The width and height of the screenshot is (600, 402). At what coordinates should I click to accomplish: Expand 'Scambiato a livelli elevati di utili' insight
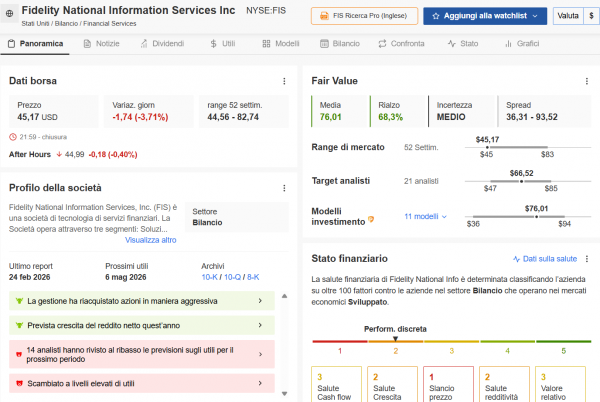click(260, 383)
